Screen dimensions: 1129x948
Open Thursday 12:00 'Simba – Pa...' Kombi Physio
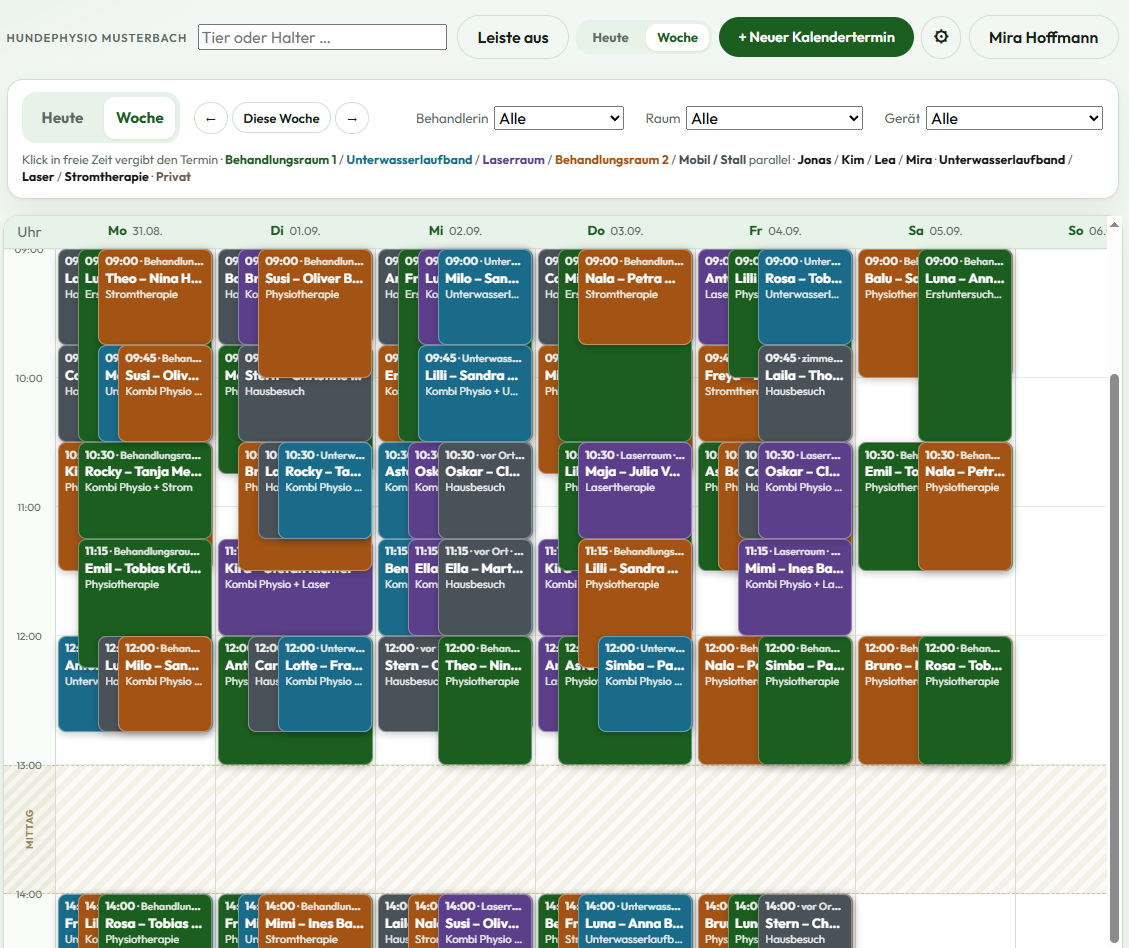644,684
